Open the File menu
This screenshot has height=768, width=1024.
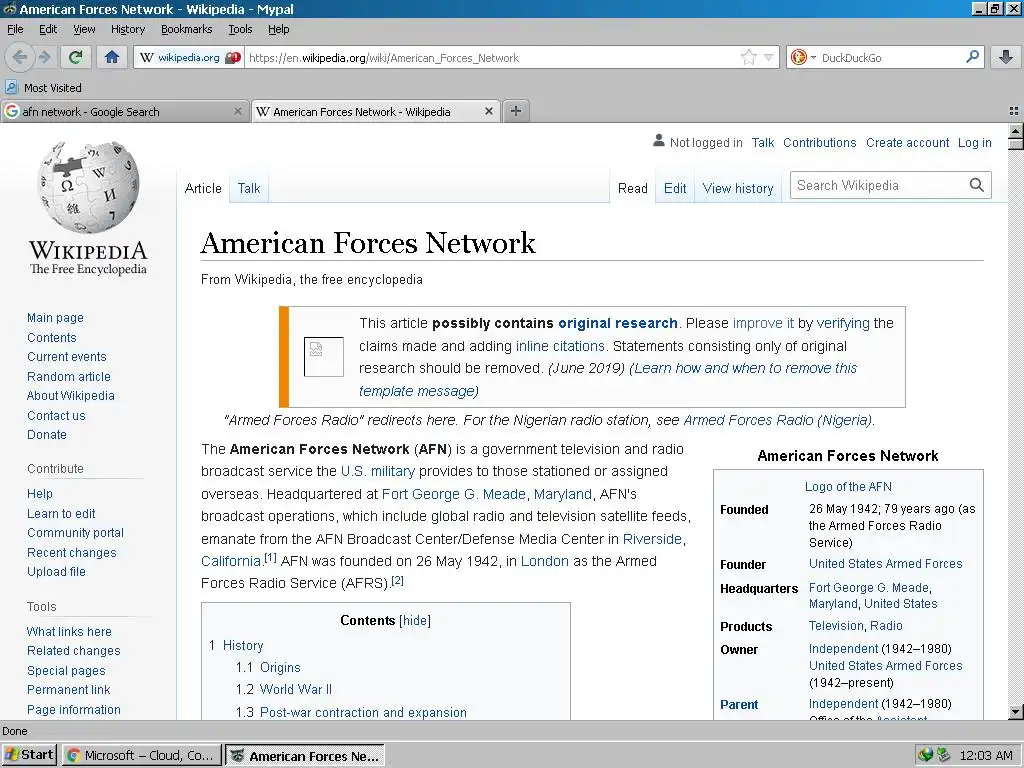(x=15, y=29)
